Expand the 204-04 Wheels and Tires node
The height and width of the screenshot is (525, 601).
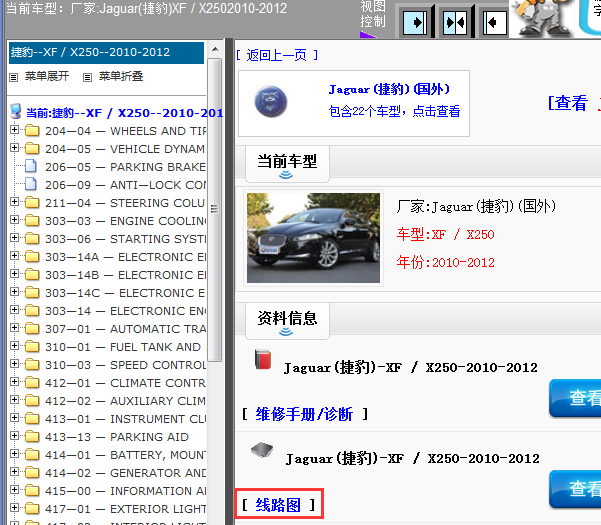(15, 130)
